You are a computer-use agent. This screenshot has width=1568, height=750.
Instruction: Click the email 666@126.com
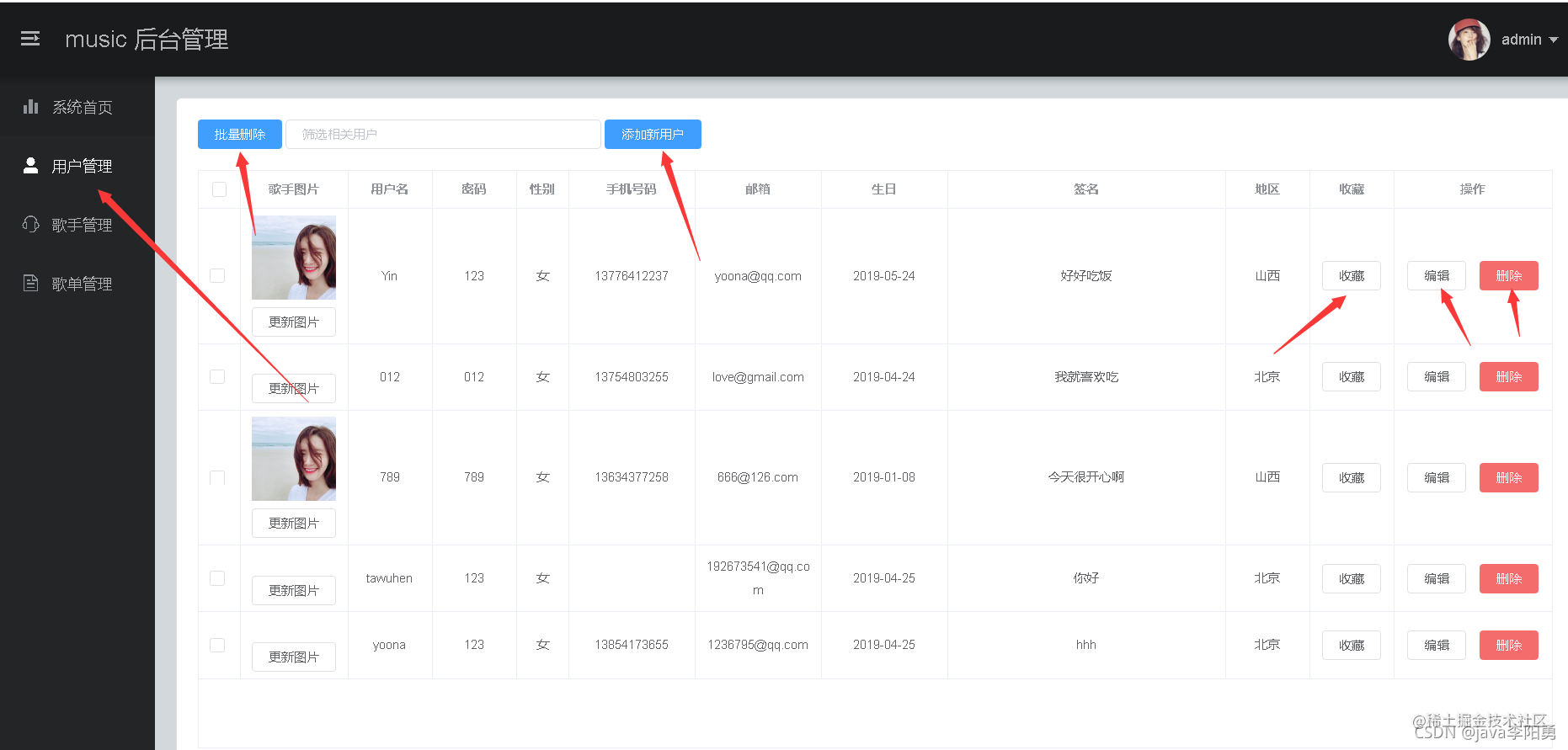(x=758, y=477)
